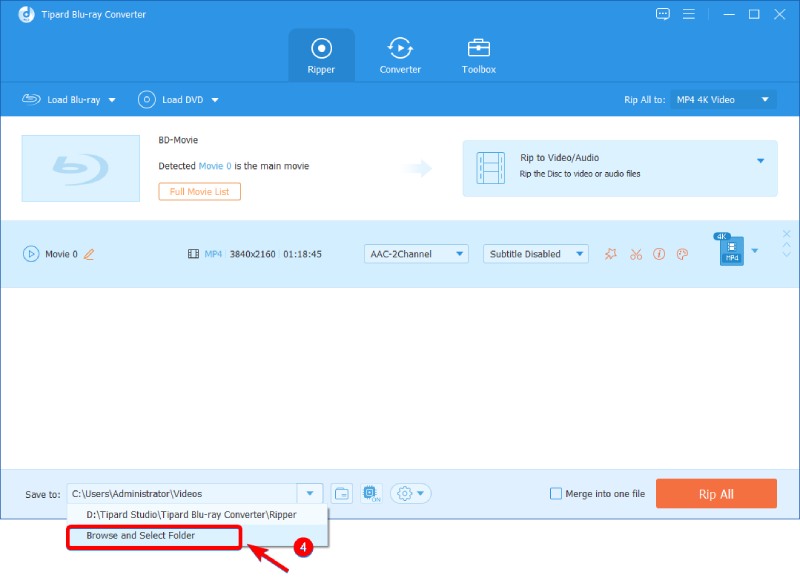Toggle the Save to path dropdown arrow

pos(310,494)
